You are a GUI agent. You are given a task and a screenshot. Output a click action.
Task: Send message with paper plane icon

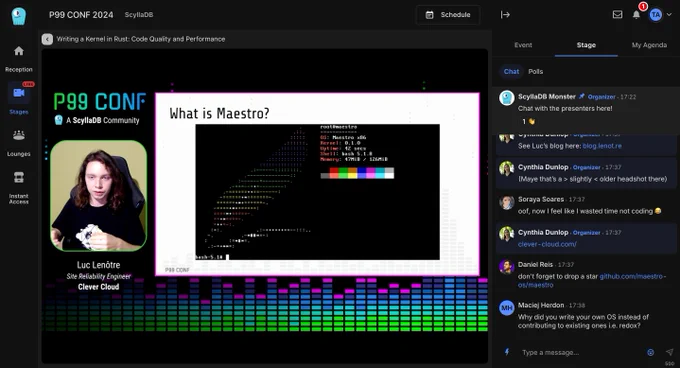tap(669, 352)
